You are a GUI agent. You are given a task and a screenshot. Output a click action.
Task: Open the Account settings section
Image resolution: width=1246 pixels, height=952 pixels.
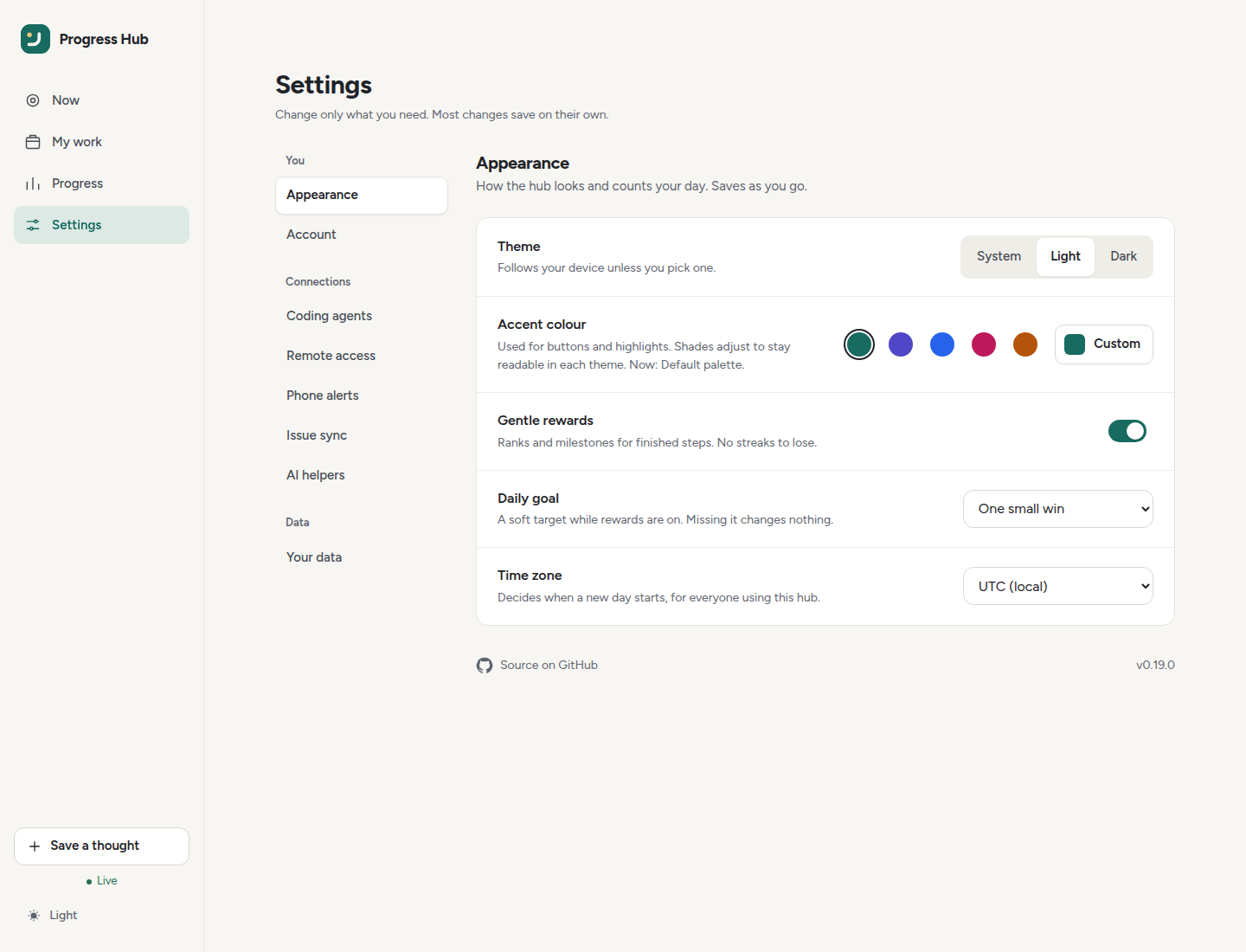362,235
